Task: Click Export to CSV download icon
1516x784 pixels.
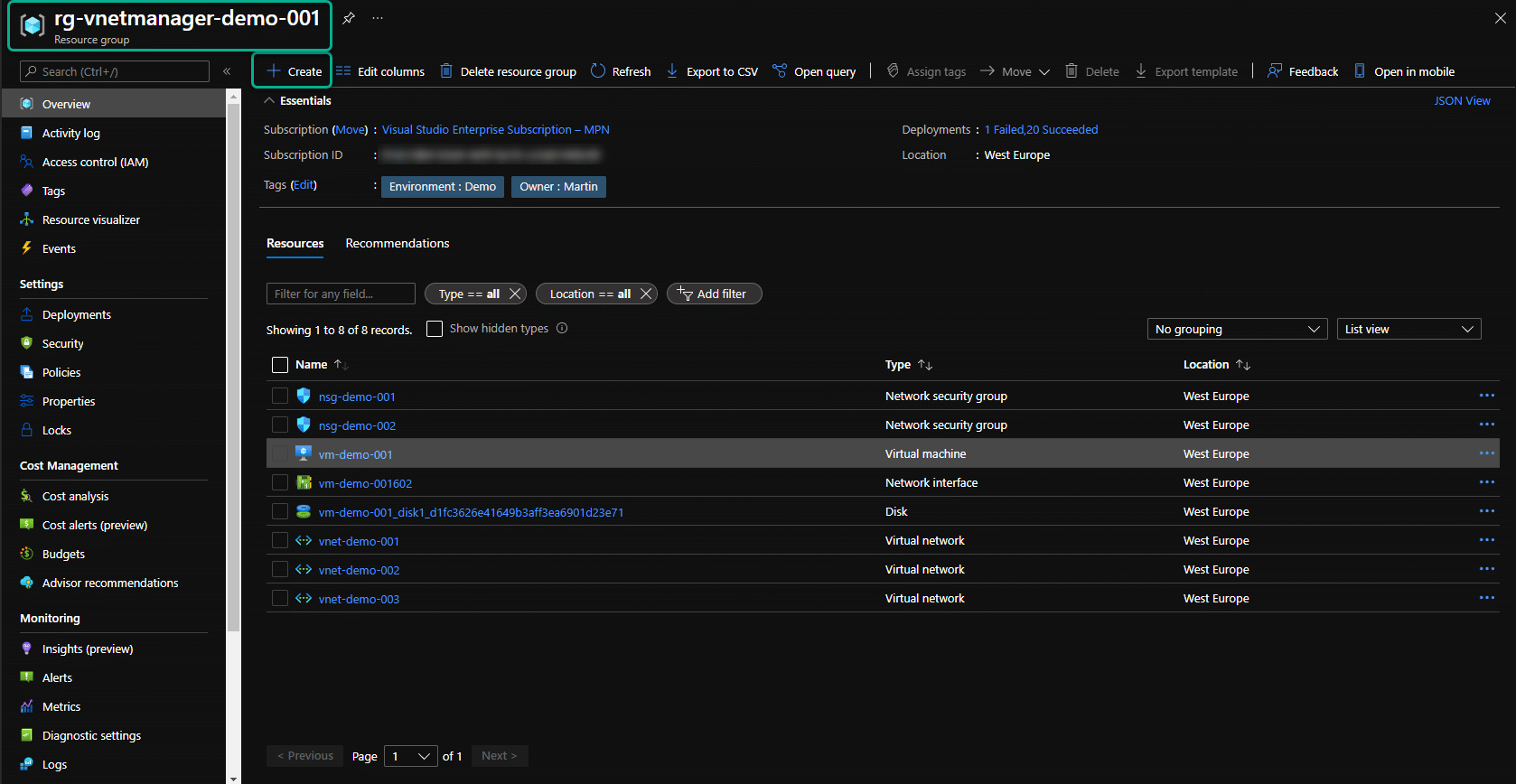Action: (672, 70)
